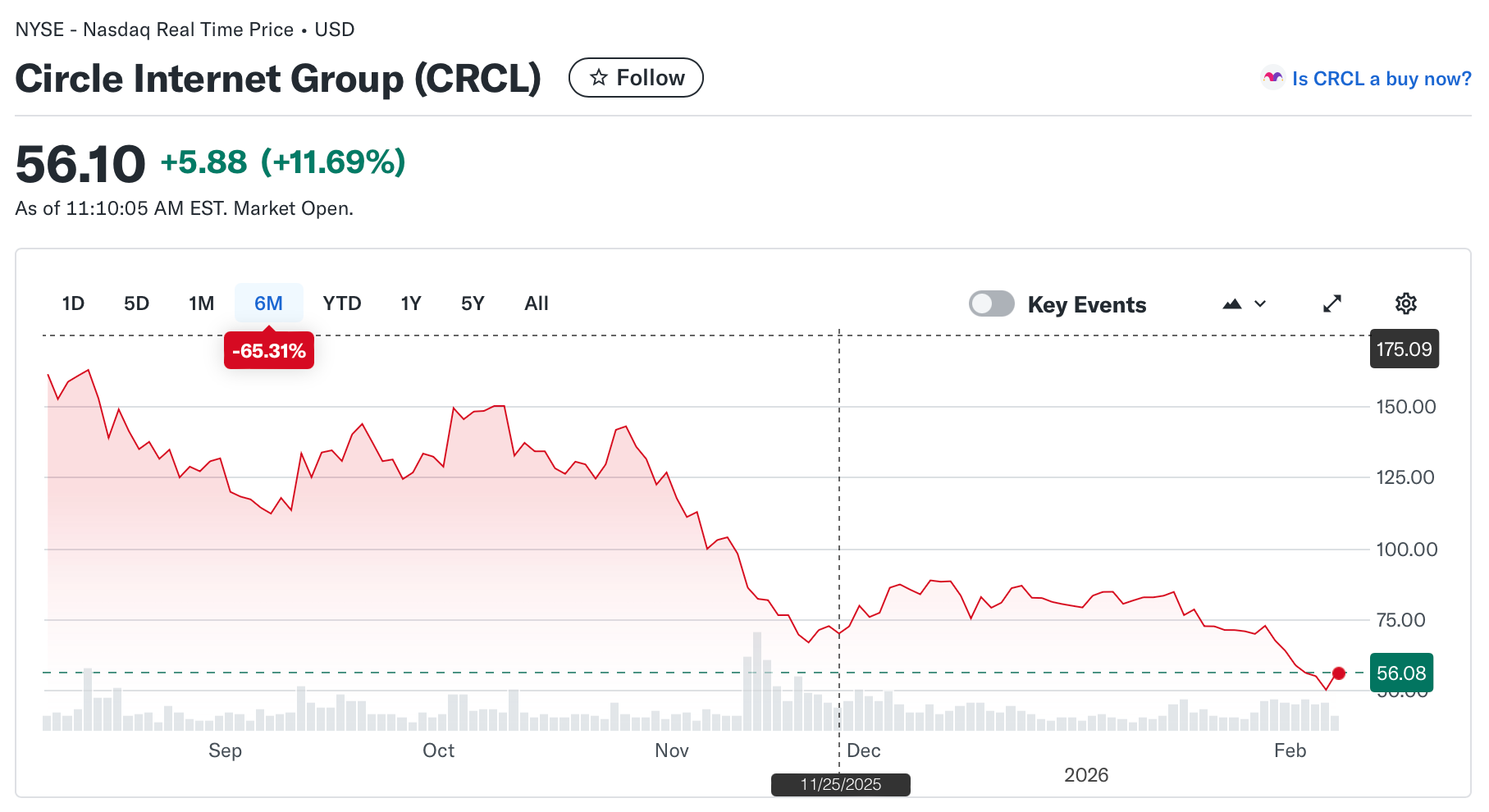The image size is (1489, 812).
Task: Expand the chart to fullscreen
Action: [1332, 303]
